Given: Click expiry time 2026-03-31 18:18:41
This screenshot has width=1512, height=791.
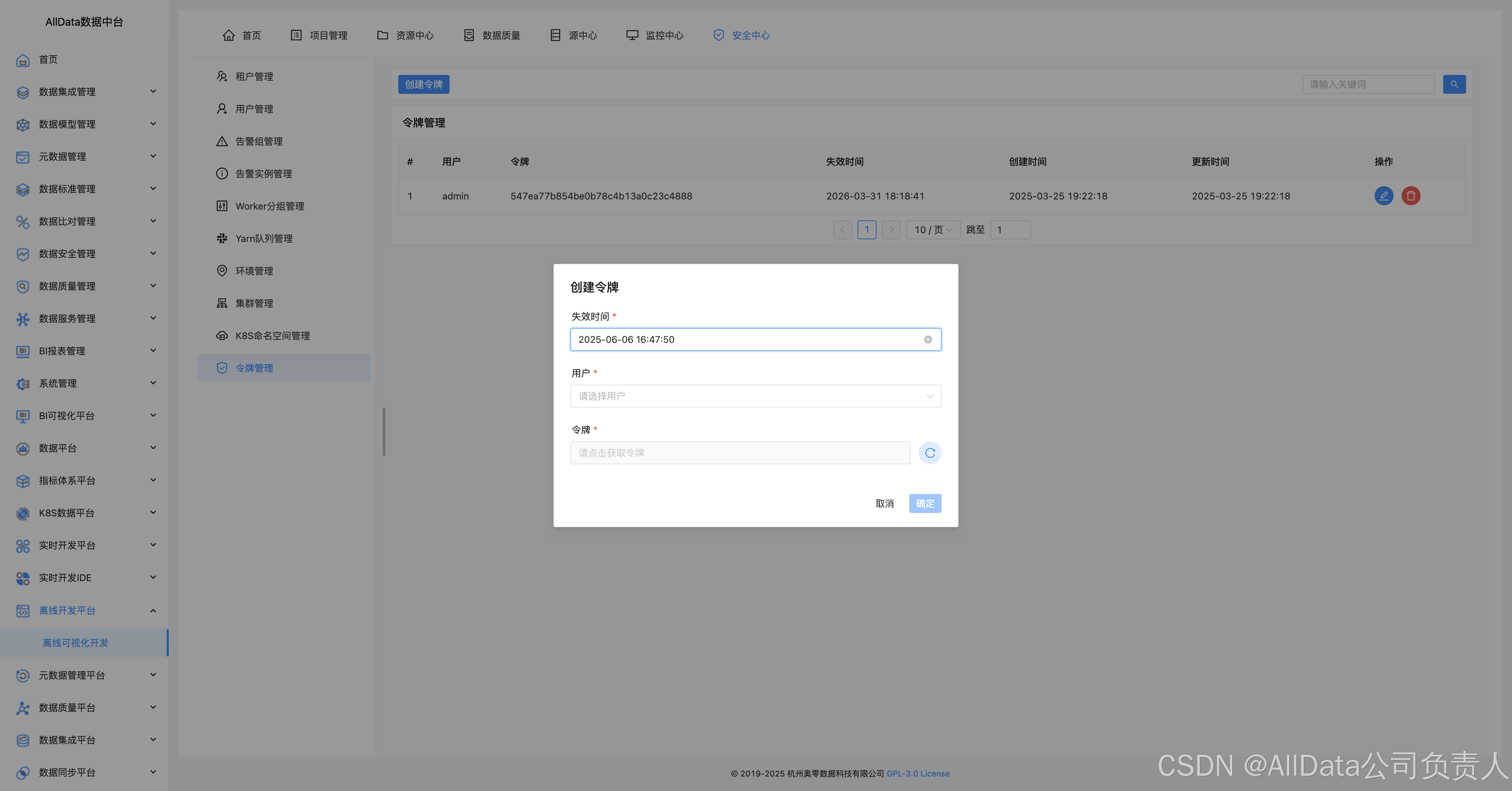Looking at the screenshot, I should coord(875,196).
